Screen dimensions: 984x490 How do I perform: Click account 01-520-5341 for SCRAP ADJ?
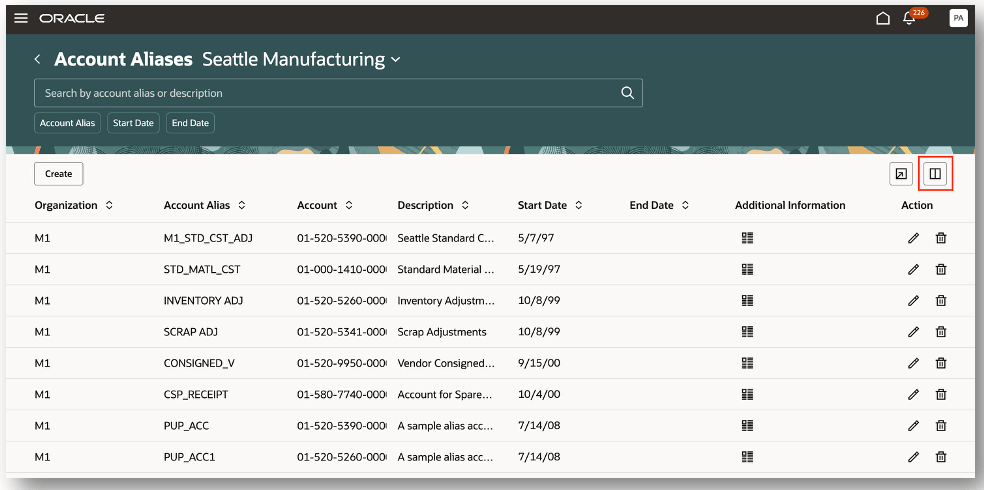[341, 331]
